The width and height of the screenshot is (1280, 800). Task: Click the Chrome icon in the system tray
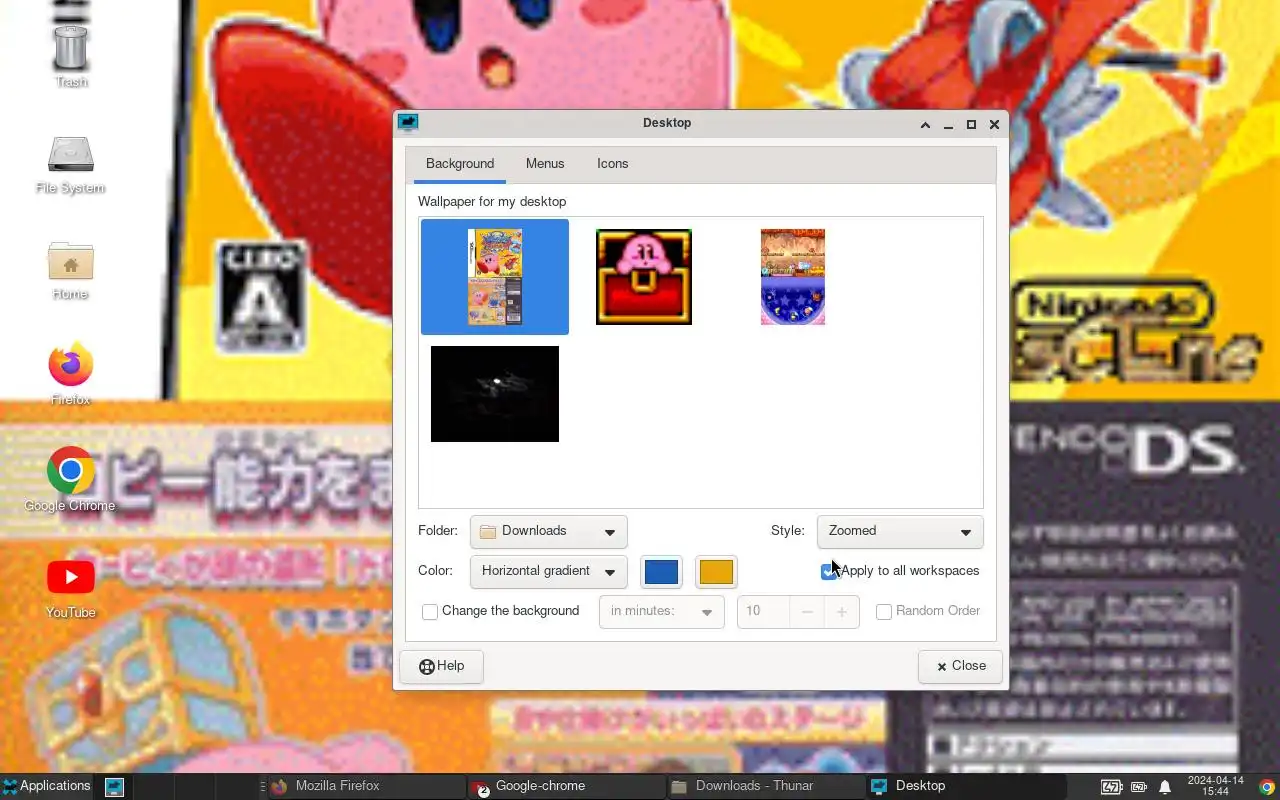[x=1267, y=787]
